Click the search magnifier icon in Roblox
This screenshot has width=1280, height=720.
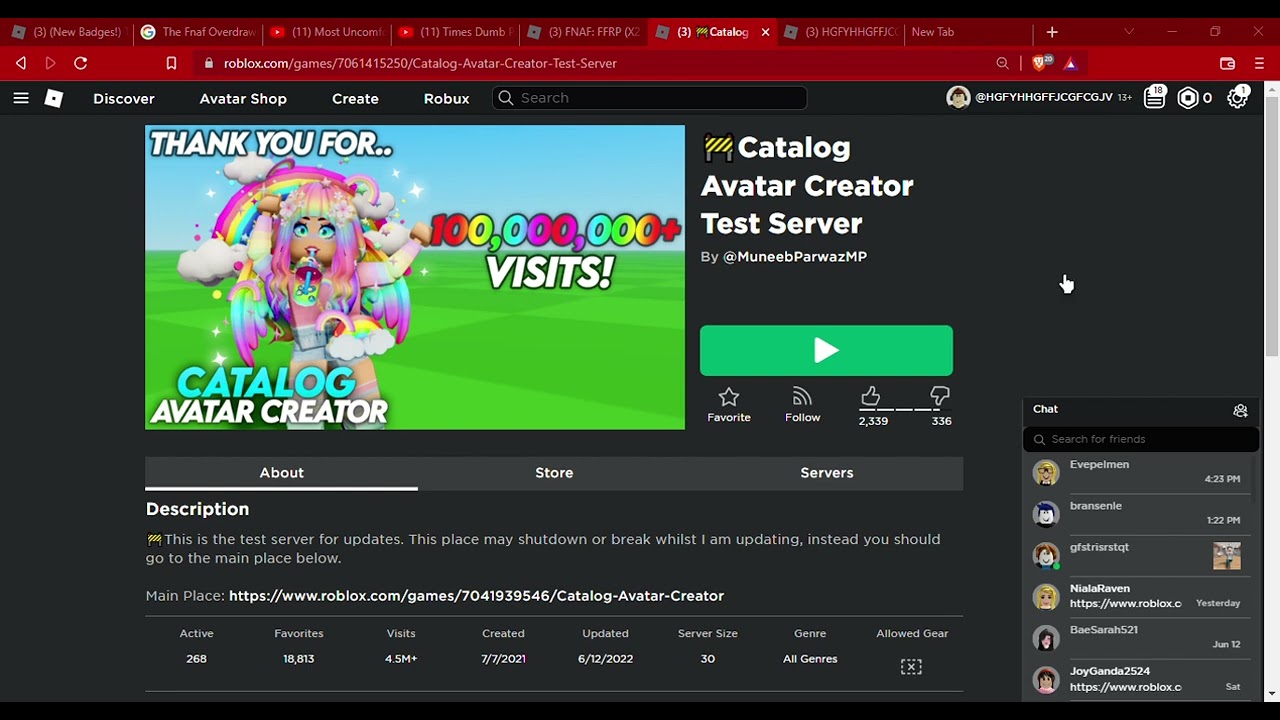pyautogui.click(x=506, y=98)
